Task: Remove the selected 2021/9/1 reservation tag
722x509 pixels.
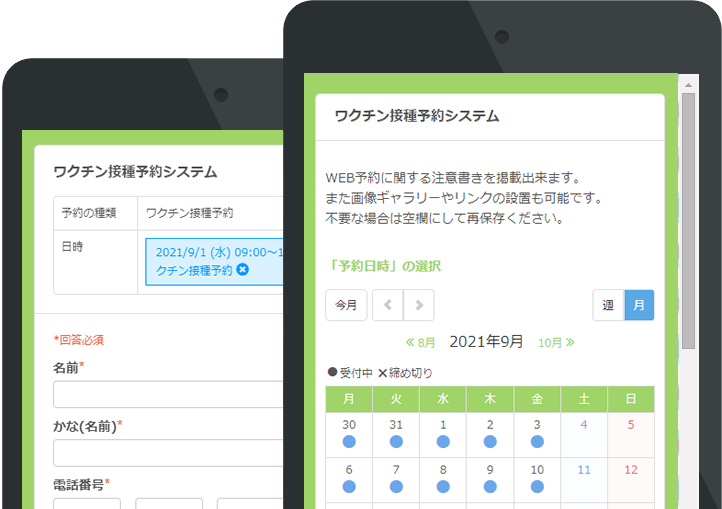Action: 242,270
